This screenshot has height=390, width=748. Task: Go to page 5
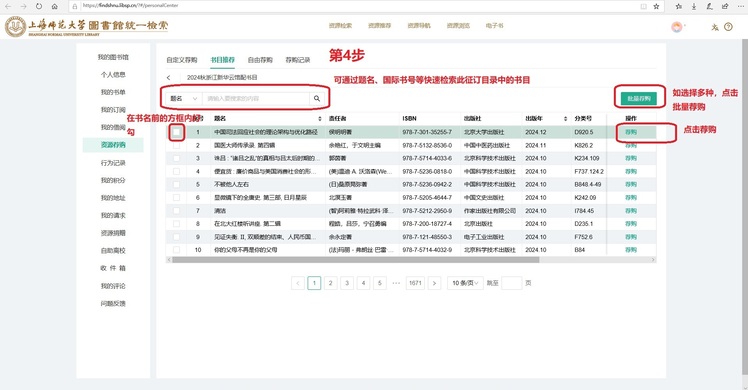pos(380,283)
